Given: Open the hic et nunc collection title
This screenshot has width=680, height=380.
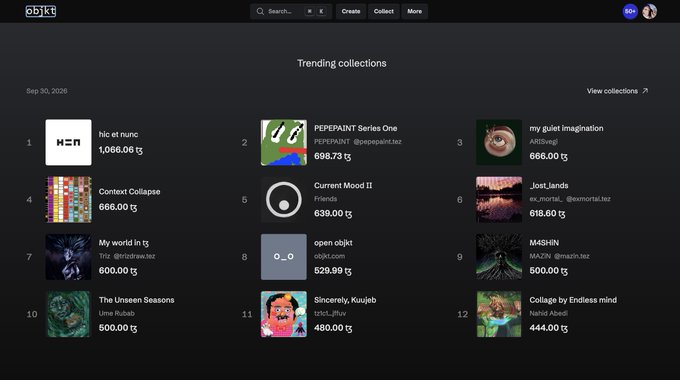Looking at the screenshot, I should [118, 134].
